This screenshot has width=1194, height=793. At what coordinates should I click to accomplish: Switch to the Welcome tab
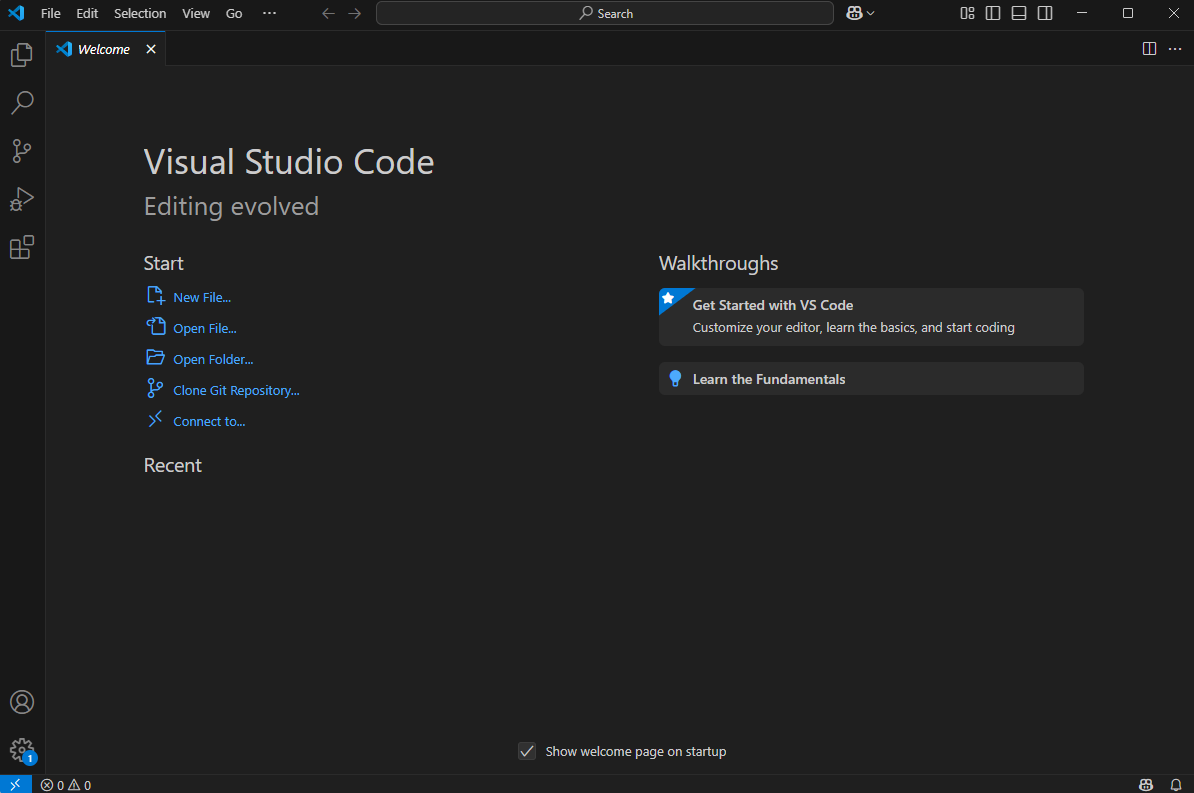point(100,48)
